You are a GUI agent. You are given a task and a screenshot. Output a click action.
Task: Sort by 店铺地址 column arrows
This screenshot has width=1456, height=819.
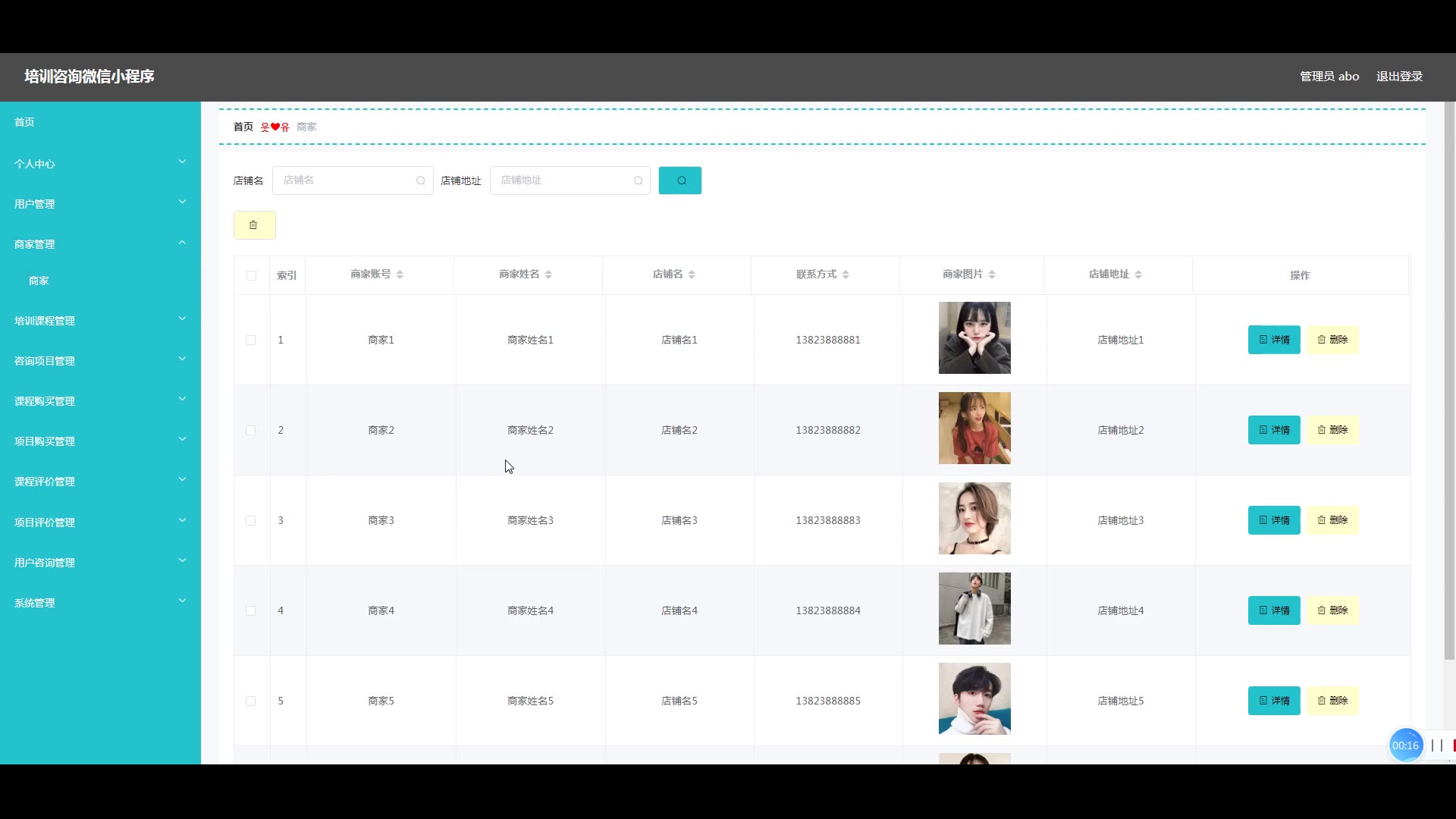click(1138, 275)
